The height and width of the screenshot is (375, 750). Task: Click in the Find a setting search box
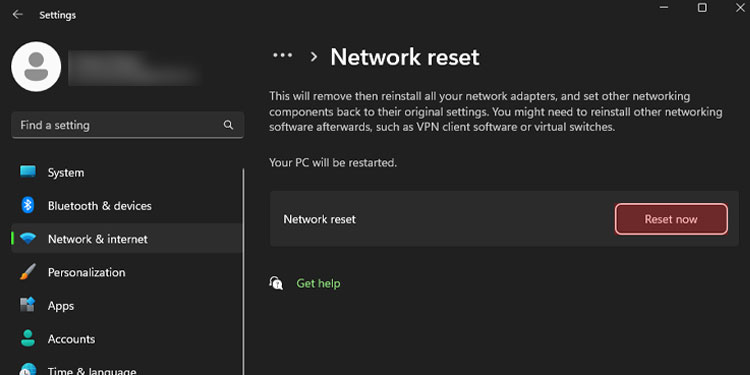point(127,125)
